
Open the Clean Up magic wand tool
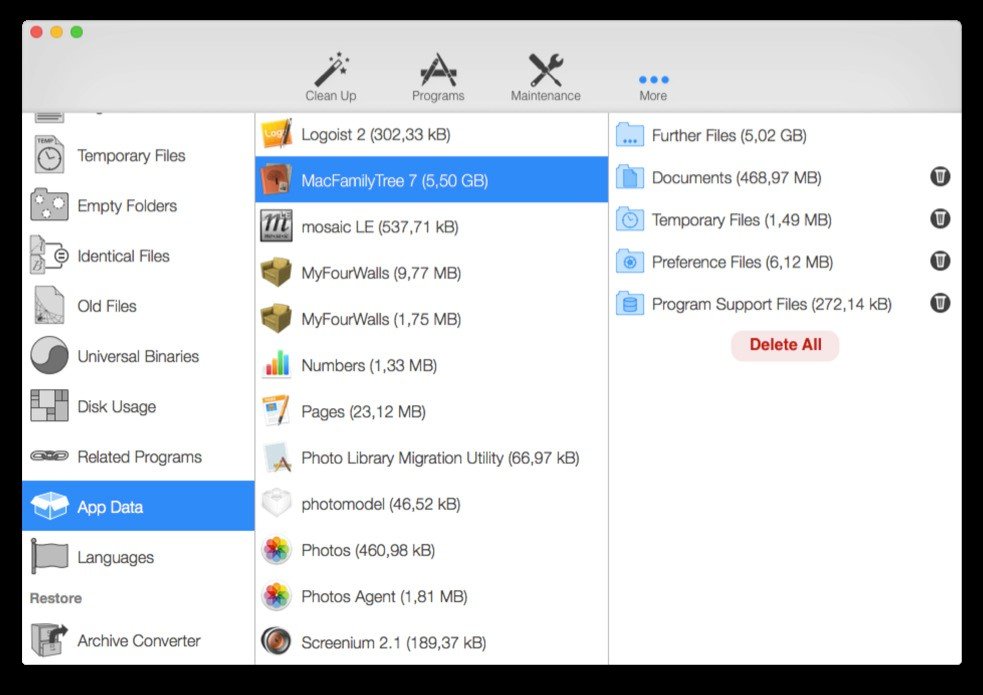click(331, 76)
